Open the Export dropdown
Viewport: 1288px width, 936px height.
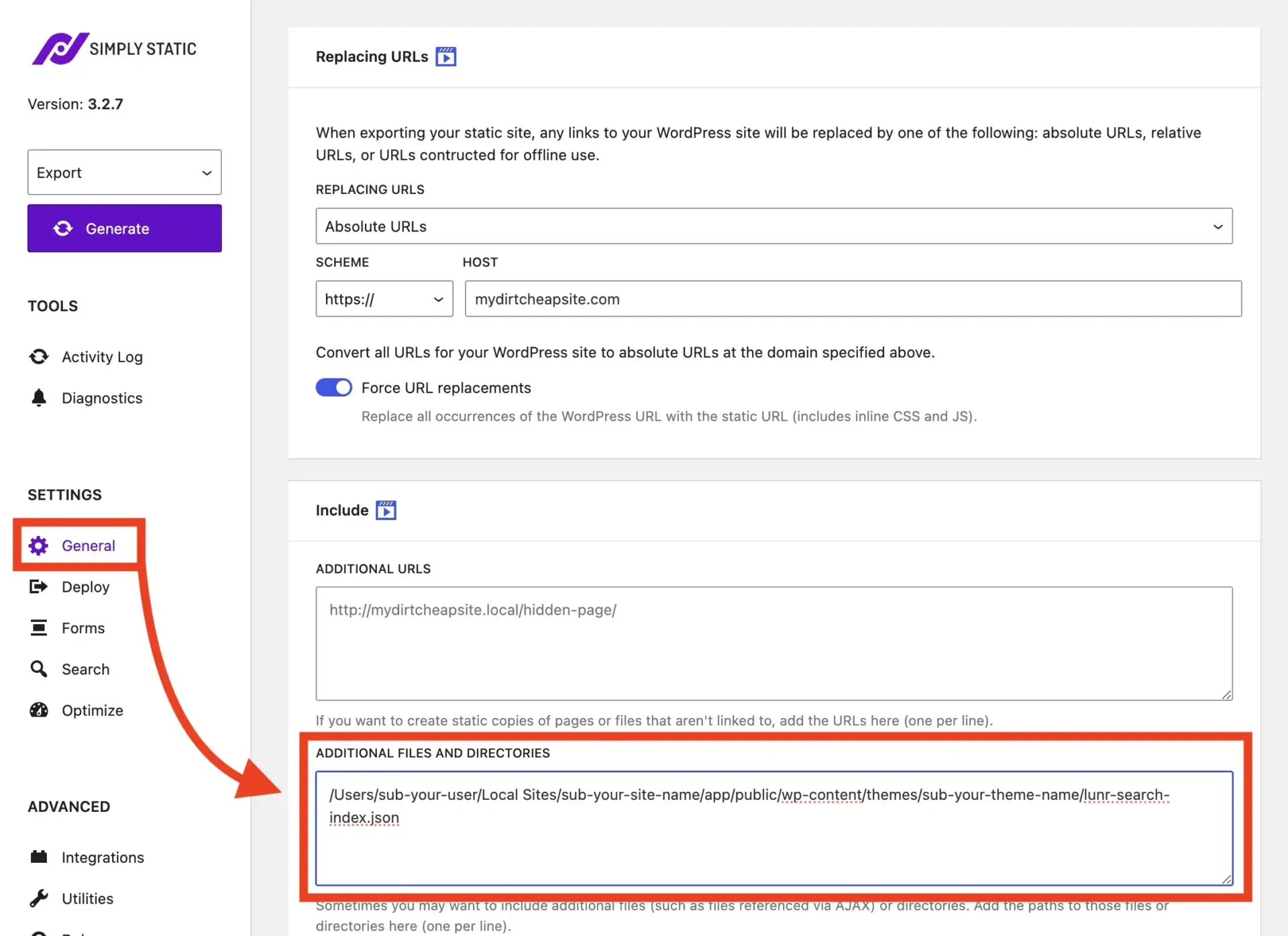click(x=124, y=172)
